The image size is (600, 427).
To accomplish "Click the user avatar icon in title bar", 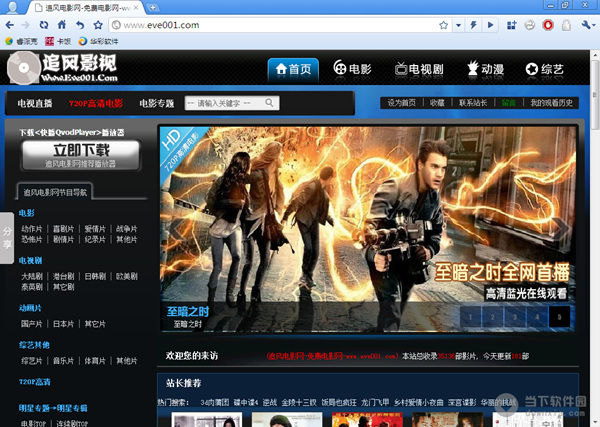I will click(12, 7).
